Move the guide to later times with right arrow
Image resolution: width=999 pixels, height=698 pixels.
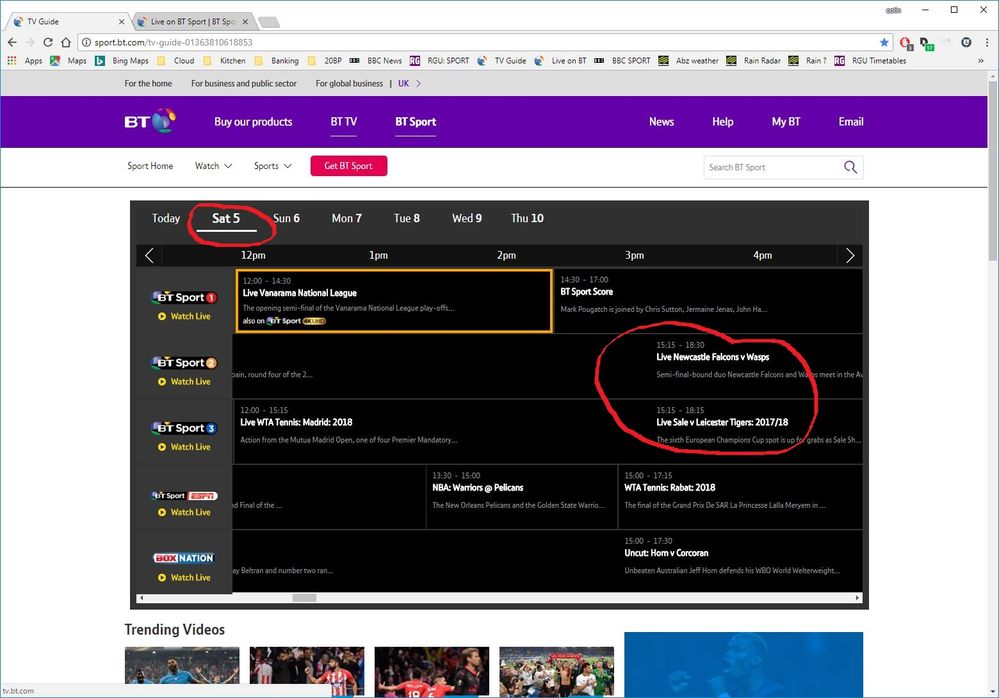click(850, 255)
